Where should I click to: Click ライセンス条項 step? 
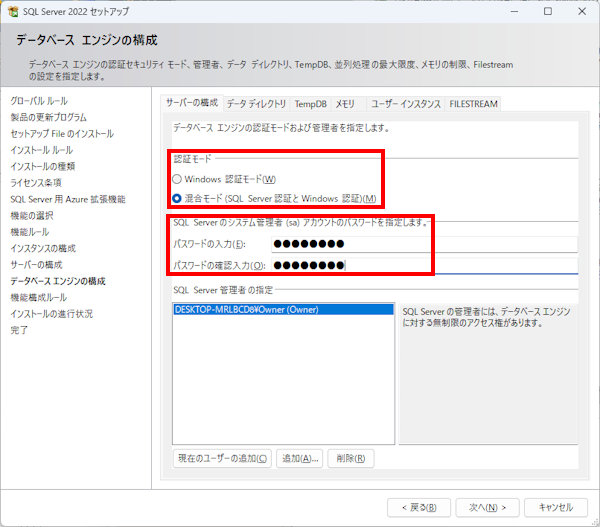(x=36, y=183)
